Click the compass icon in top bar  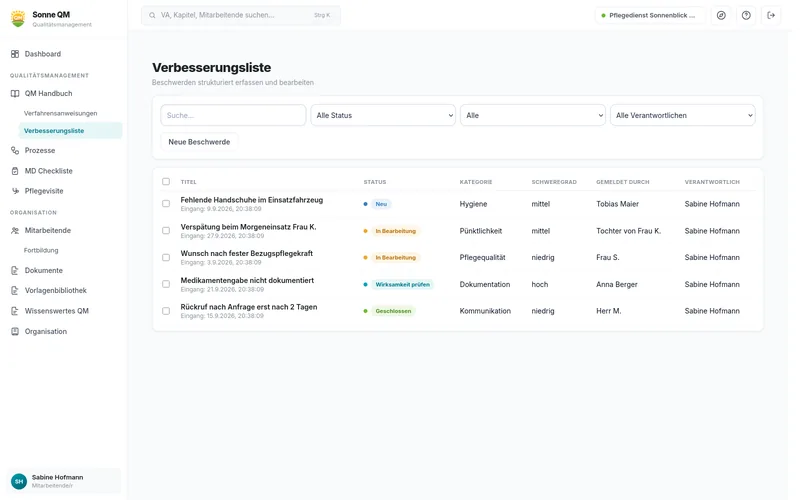720,15
